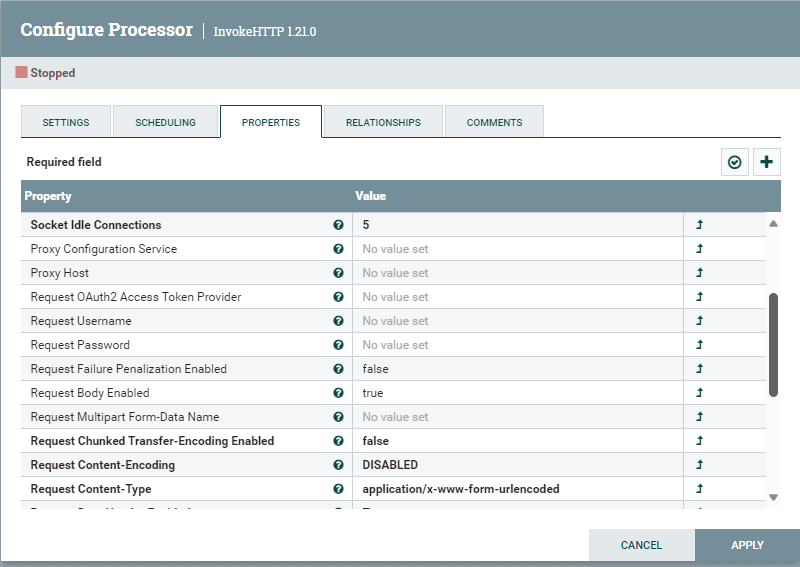Click arrow icon in Request Chunked Transfer-Encoding row

click(x=699, y=440)
